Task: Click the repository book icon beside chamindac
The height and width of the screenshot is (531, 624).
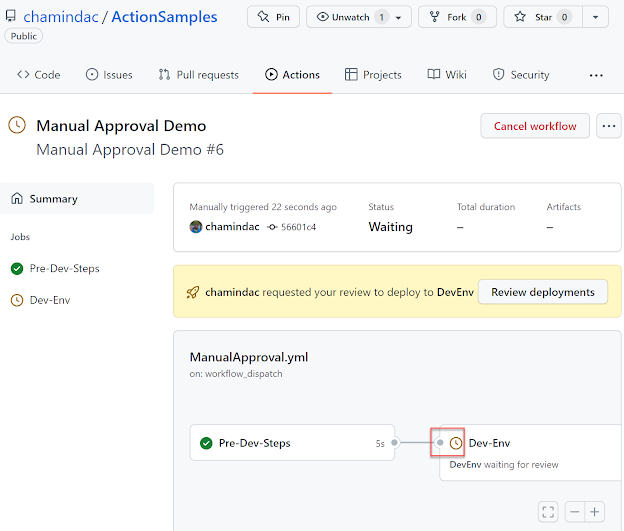Action: coord(11,16)
